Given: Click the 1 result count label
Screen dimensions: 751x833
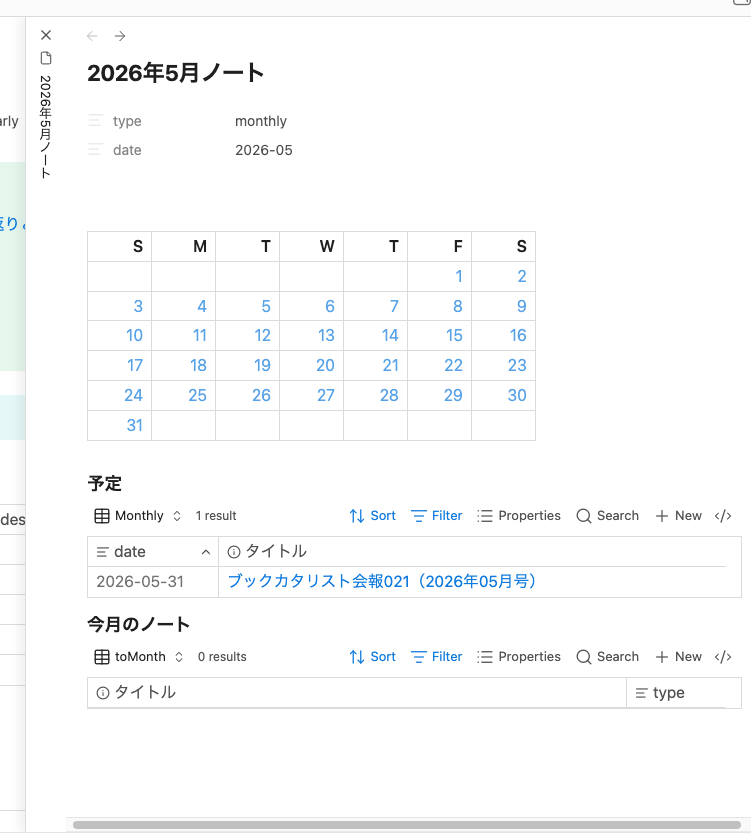Looking at the screenshot, I should 216,516.
